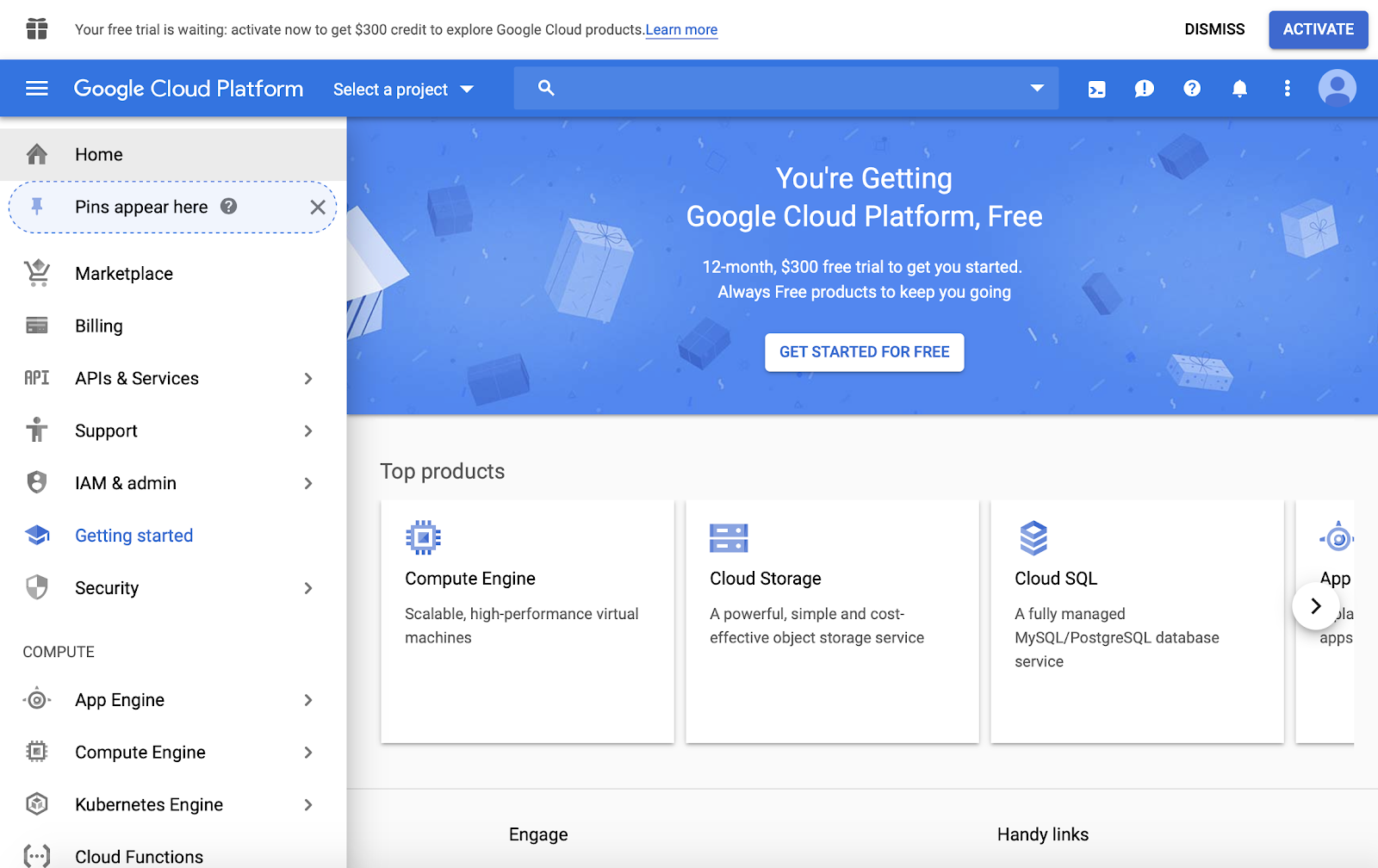Viewport: 1378px width, 868px height.
Task: Expand the Kubernetes Engine submenu chevron
Action: 308,805
